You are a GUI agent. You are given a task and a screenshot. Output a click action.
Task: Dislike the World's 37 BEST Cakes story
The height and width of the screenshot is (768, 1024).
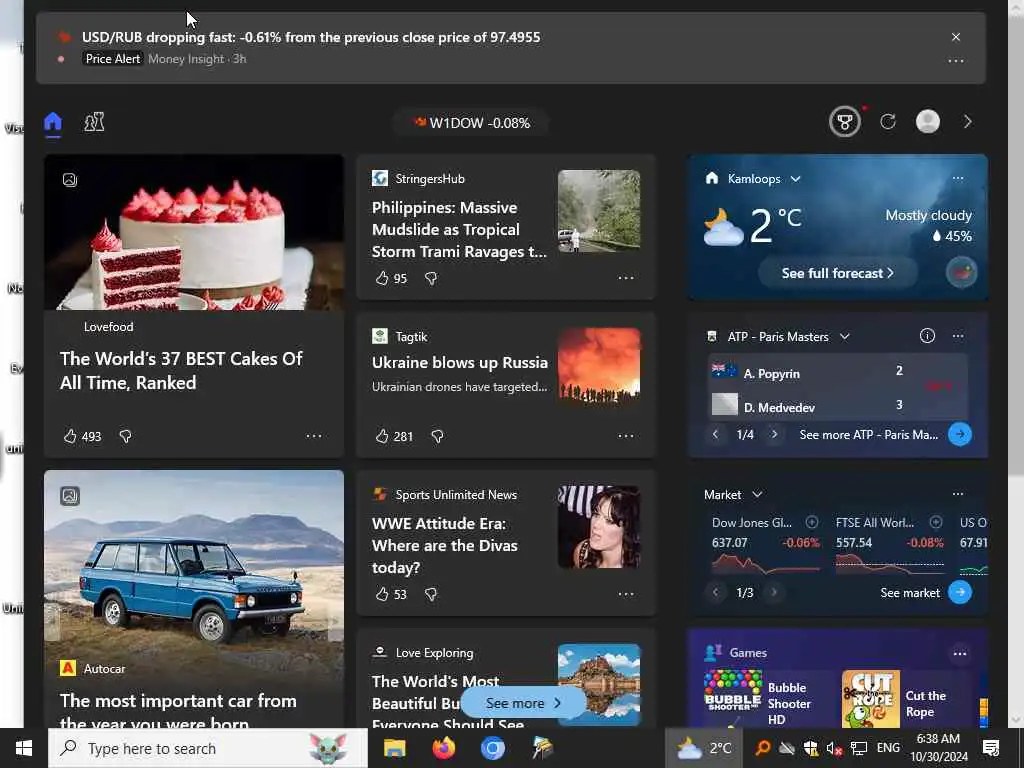pyautogui.click(x=125, y=436)
